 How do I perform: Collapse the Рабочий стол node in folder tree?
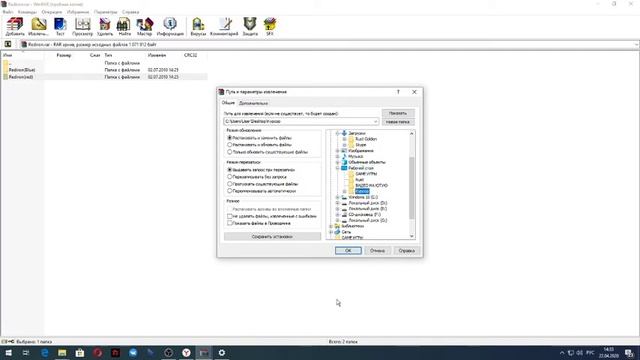(338, 168)
